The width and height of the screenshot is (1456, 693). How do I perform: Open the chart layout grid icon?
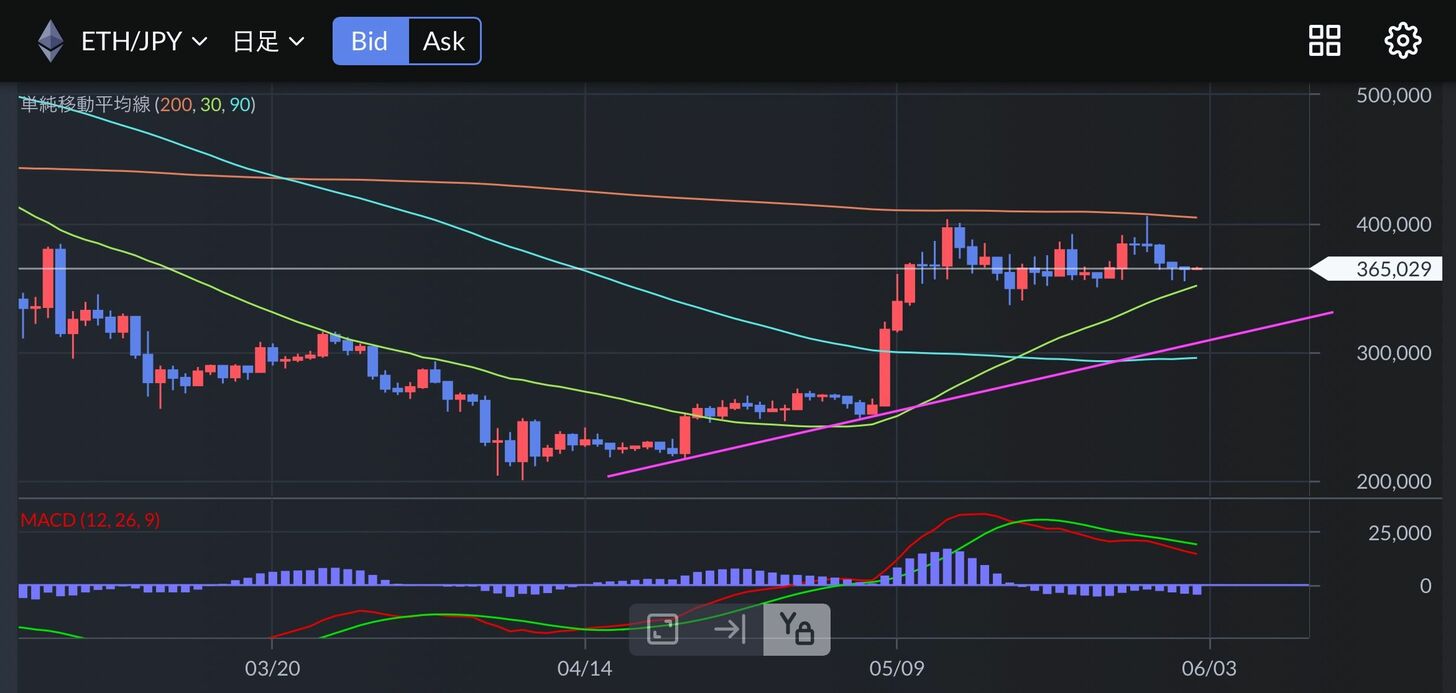point(1325,41)
